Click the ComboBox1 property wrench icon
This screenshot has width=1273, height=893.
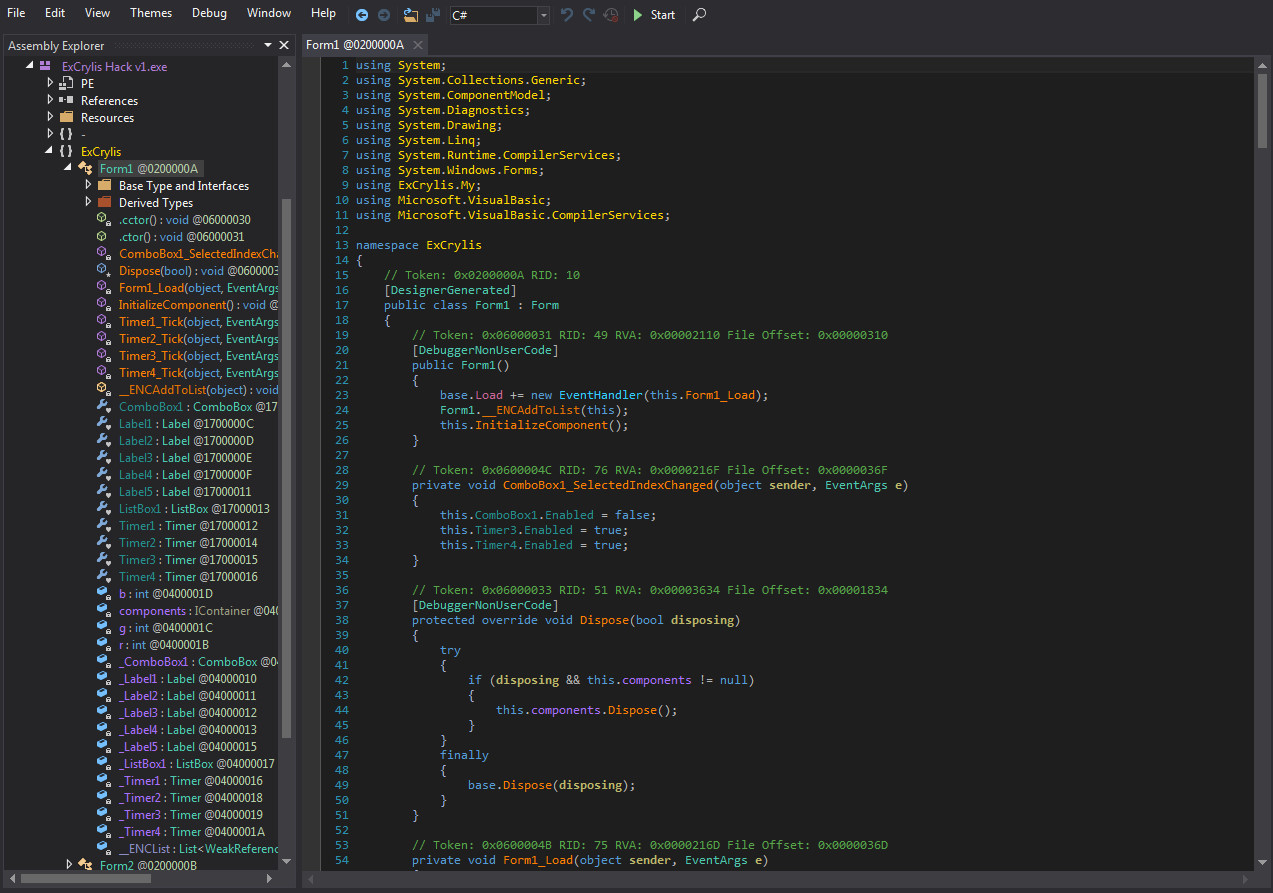(x=103, y=406)
